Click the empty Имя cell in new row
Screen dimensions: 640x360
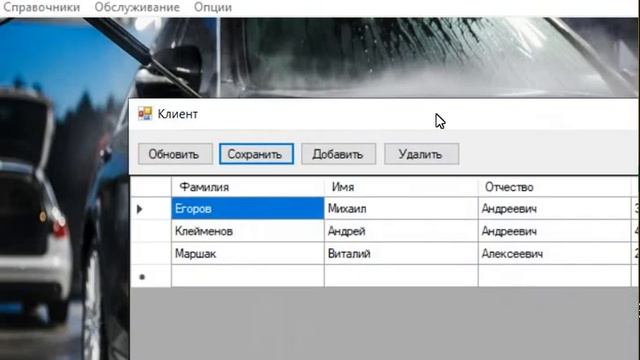click(401, 276)
